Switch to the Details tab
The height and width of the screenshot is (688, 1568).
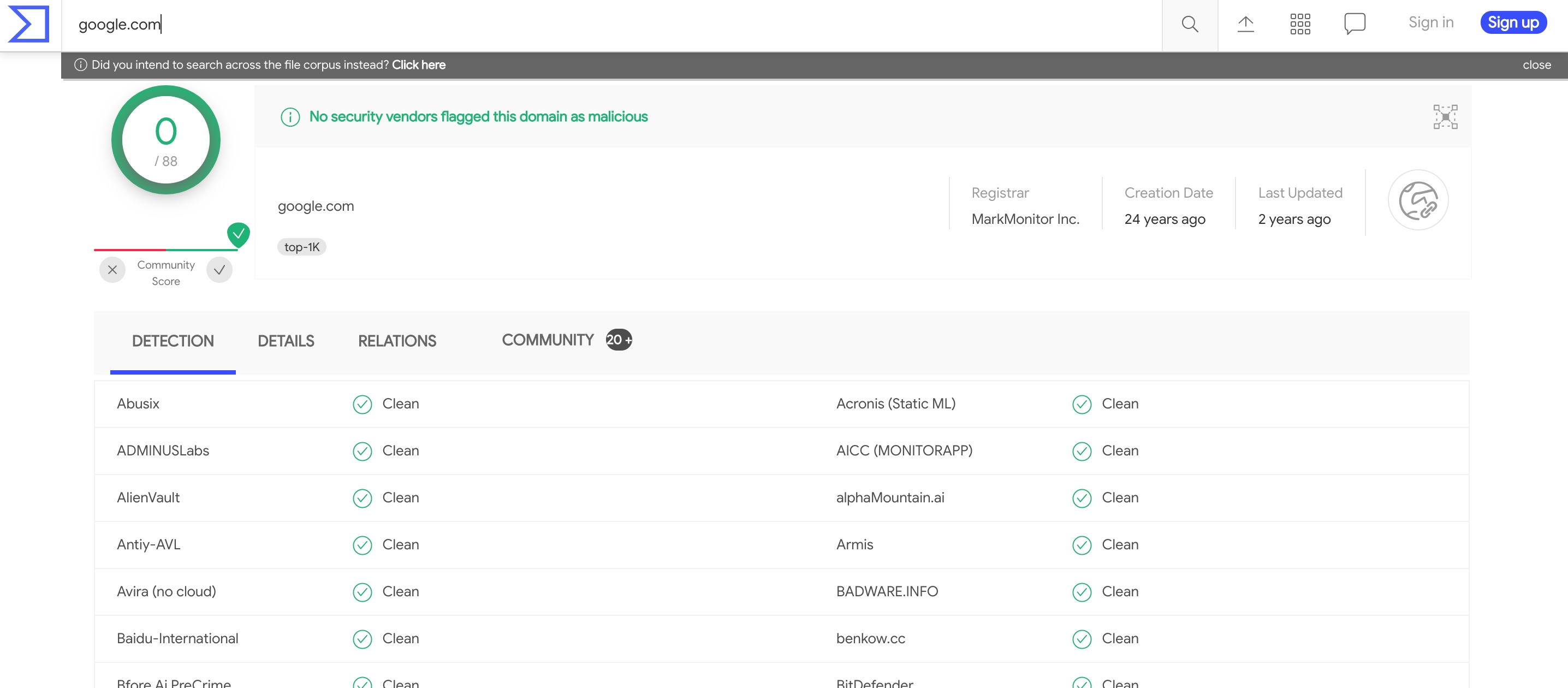pos(286,341)
